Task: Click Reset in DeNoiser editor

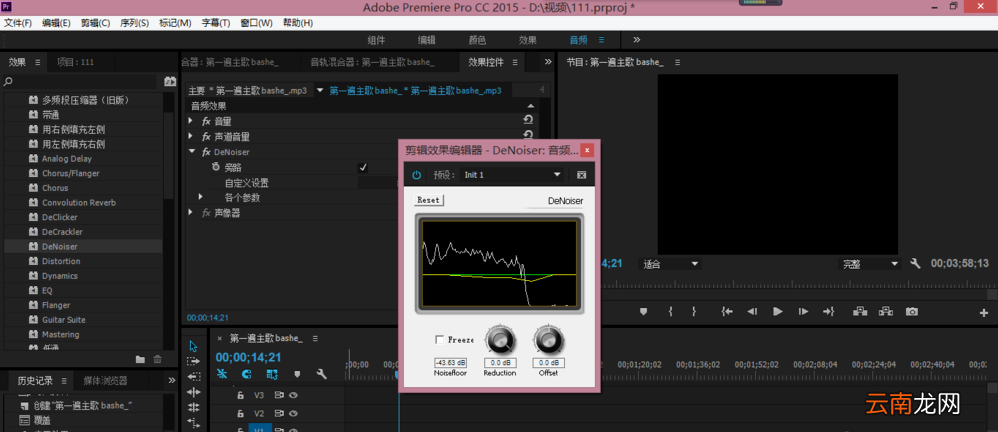Action: (x=428, y=200)
